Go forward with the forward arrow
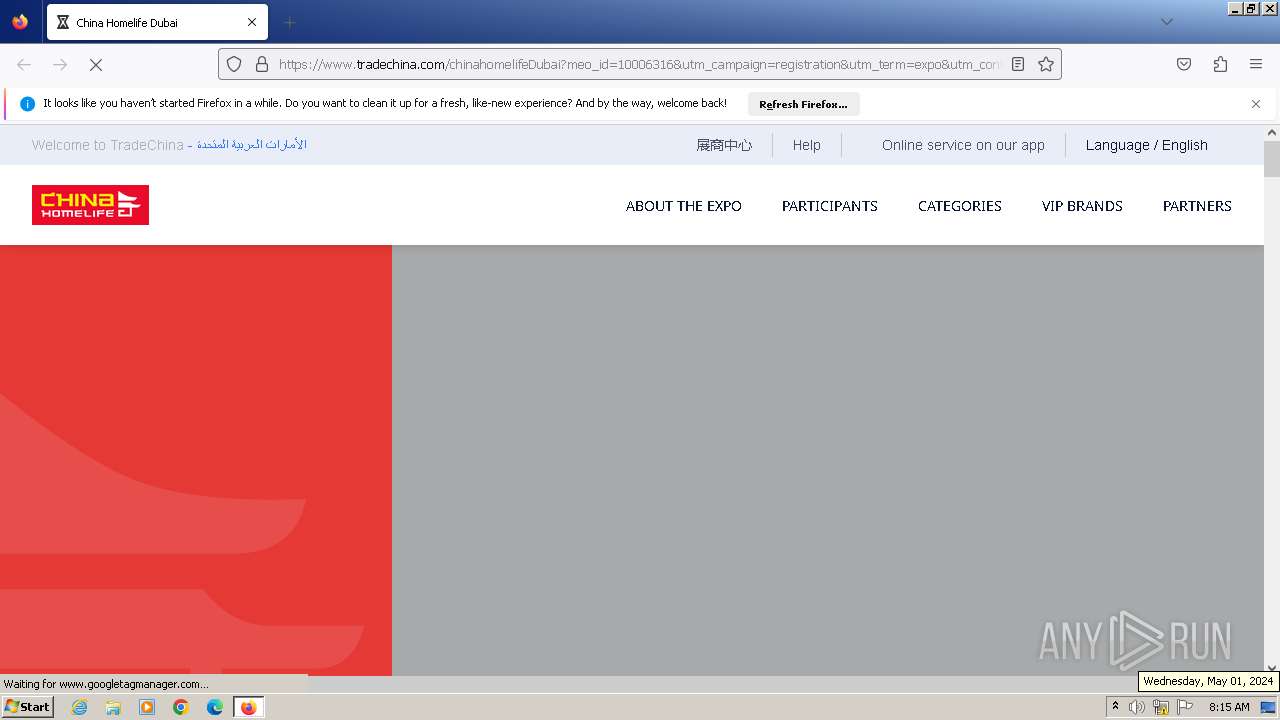This screenshot has width=1280, height=720. 60,64
